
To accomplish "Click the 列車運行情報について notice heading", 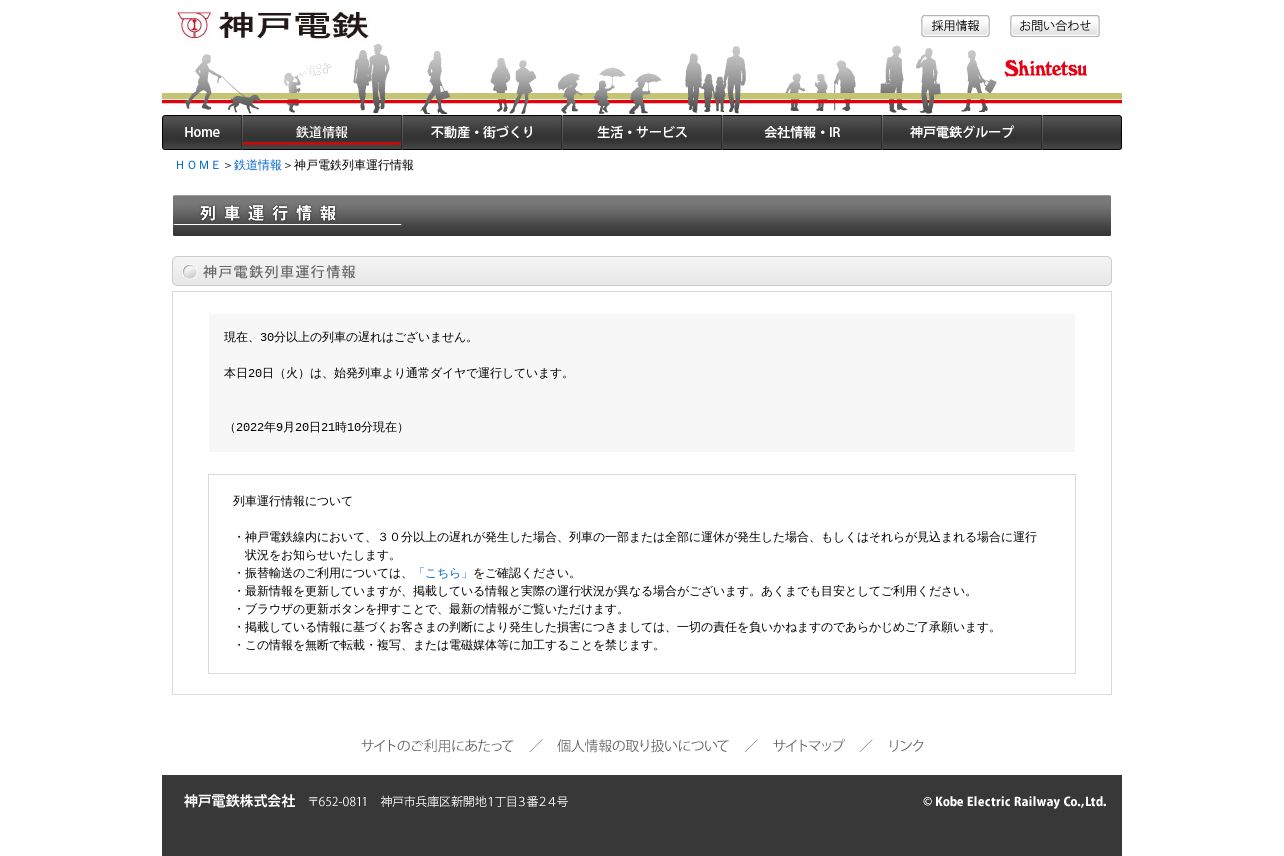I will pos(293,501).
